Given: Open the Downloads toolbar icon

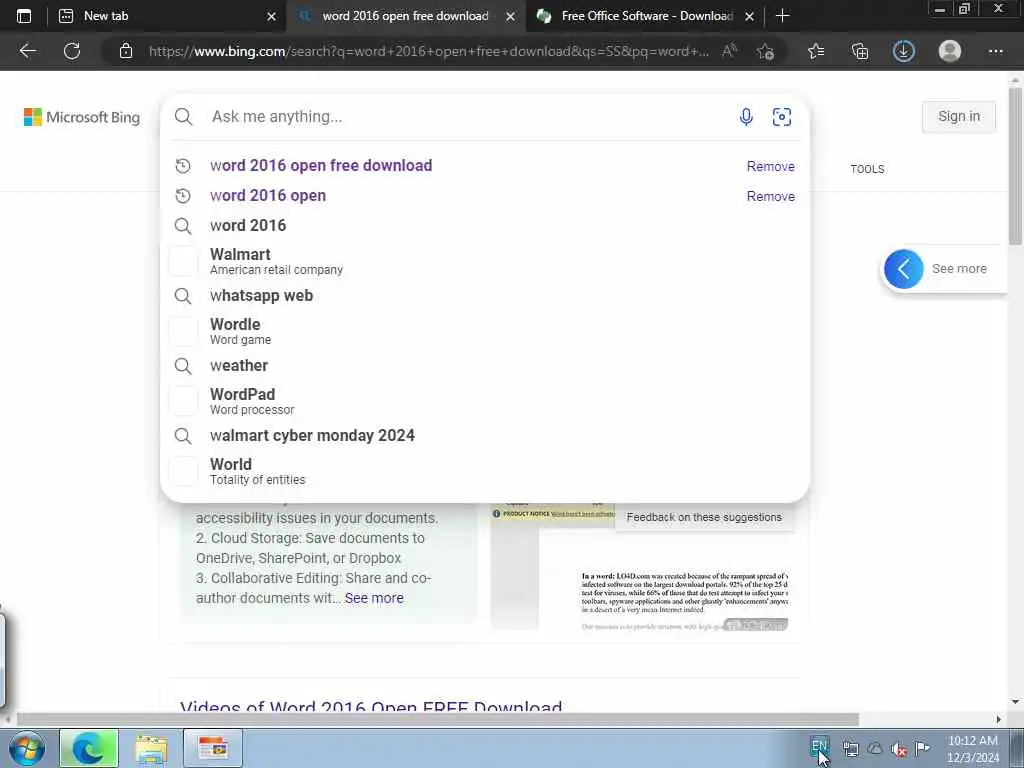Looking at the screenshot, I should coord(904,51).
